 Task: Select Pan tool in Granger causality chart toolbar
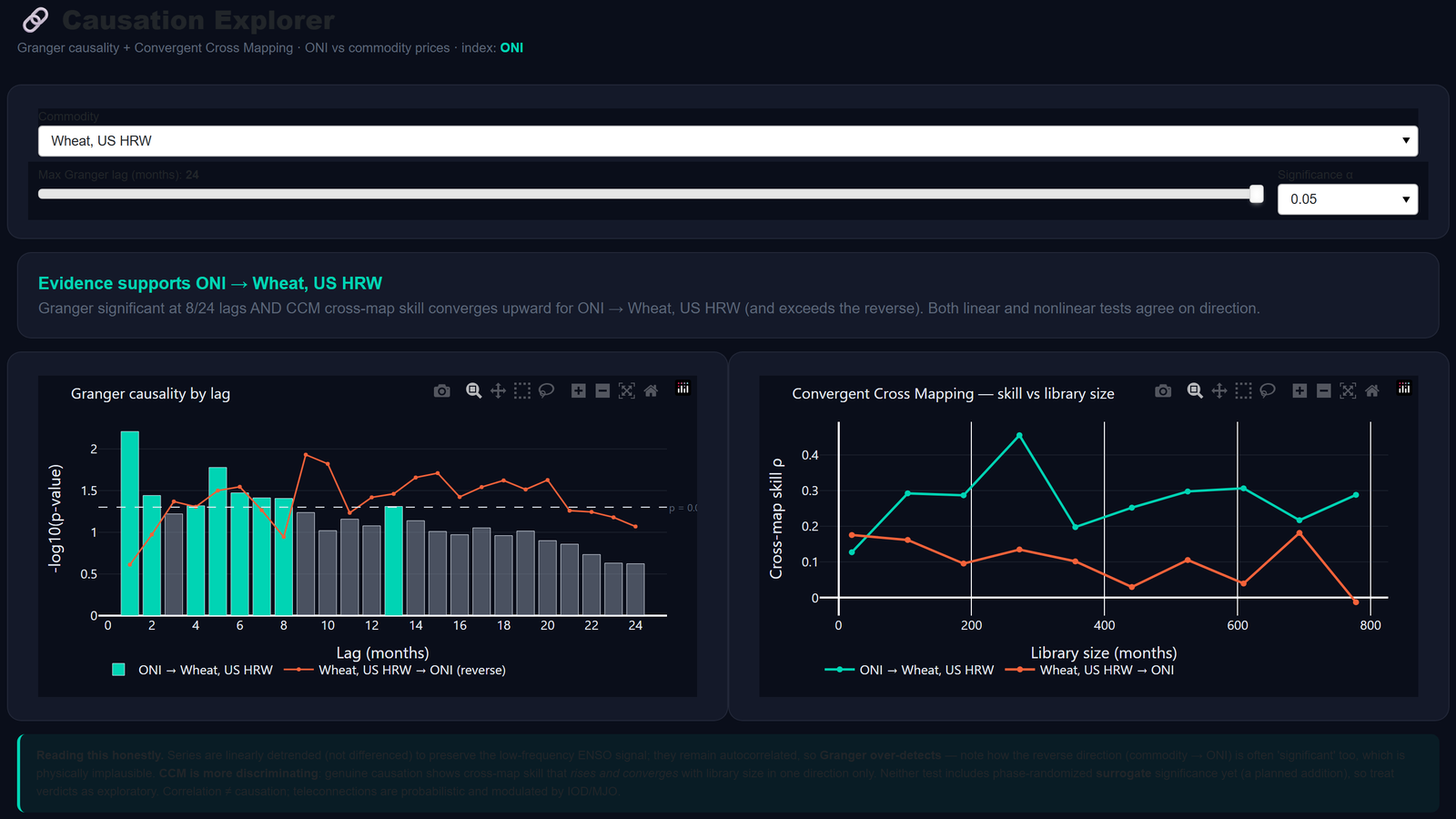(498, 390)
